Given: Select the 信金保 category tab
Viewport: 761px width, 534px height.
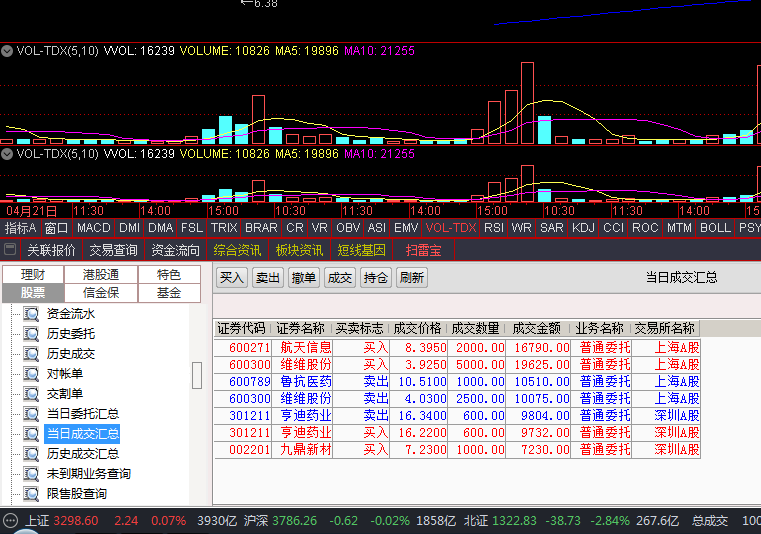Looking at the screenshot, I should click(x=101, y=293).
